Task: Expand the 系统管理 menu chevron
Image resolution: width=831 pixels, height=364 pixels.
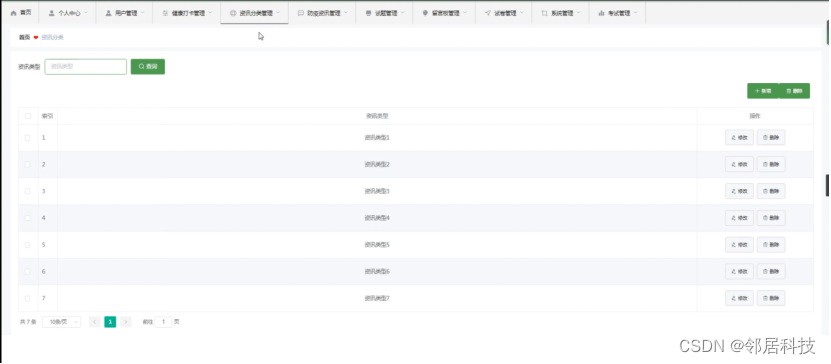Action: [578, 13]
